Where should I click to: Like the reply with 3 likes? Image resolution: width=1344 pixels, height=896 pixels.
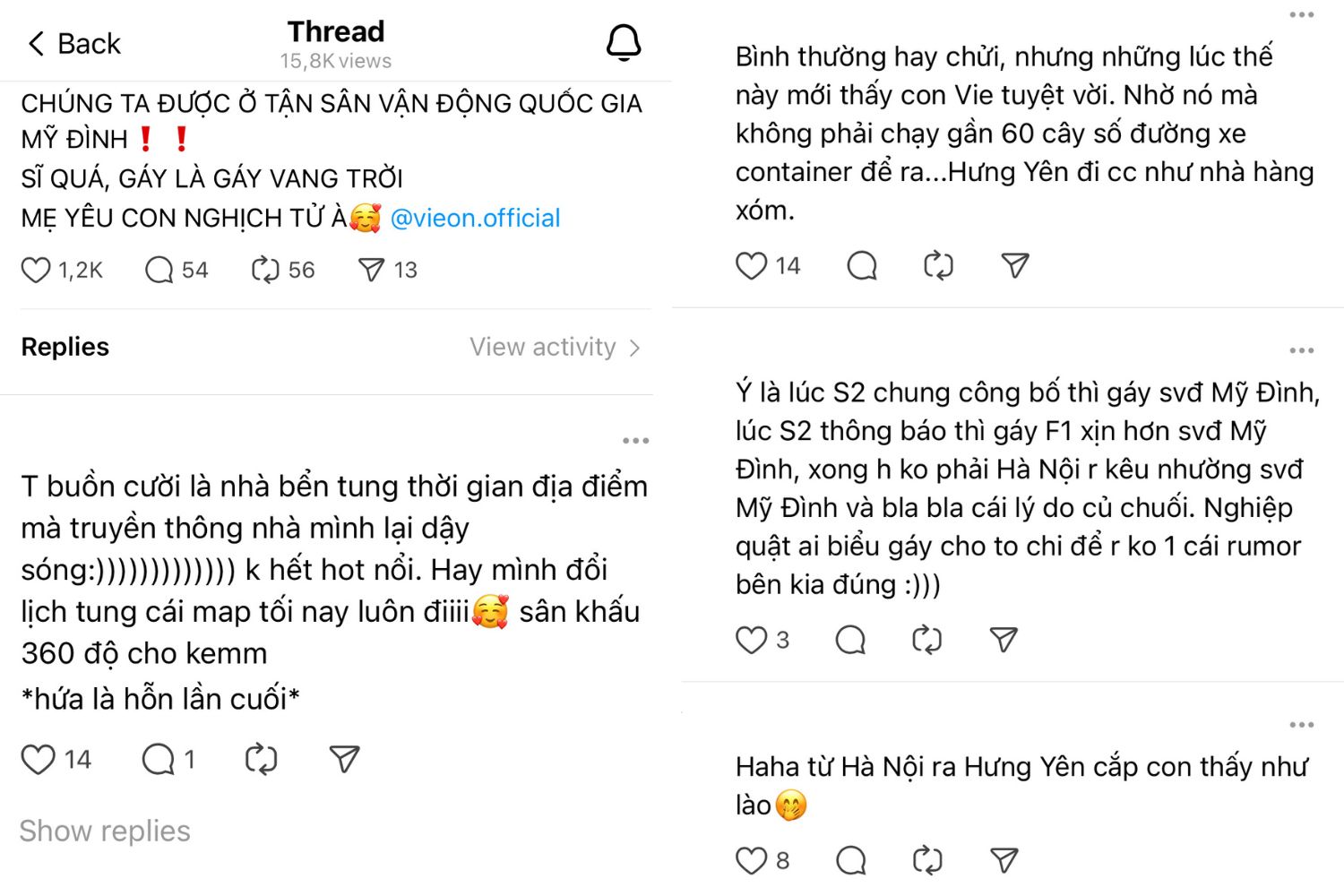coord(750,640)
